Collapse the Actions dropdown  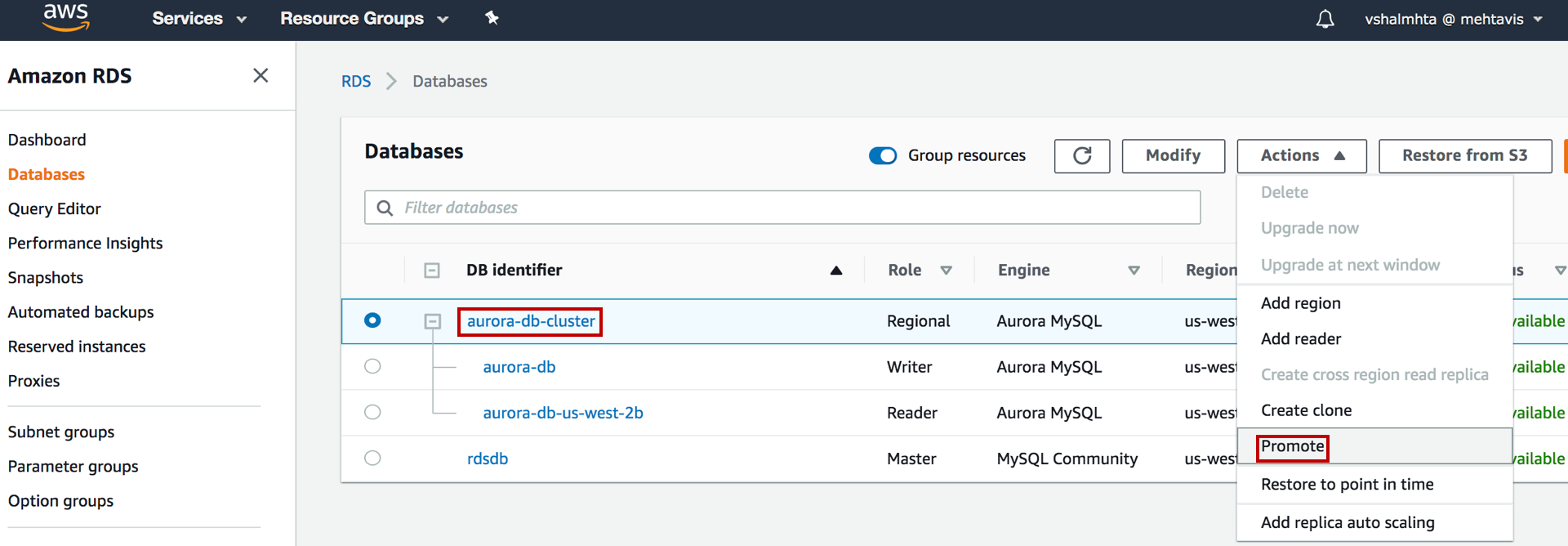pyautogui.click(x=1302, y=155)
